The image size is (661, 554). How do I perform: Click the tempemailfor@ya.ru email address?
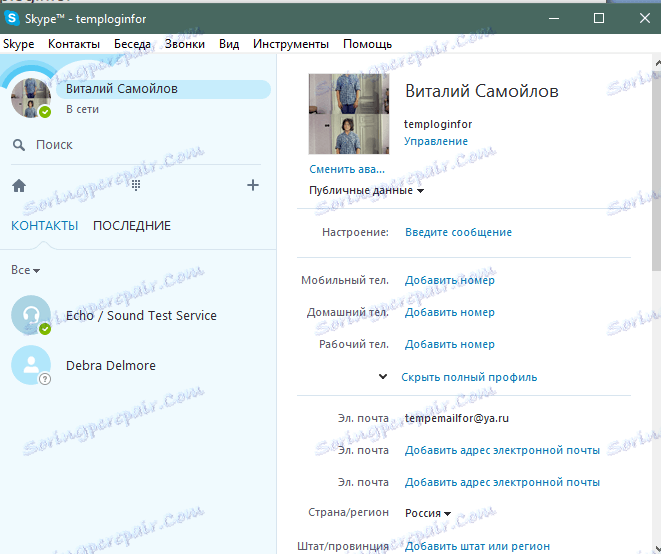(457, 418)
